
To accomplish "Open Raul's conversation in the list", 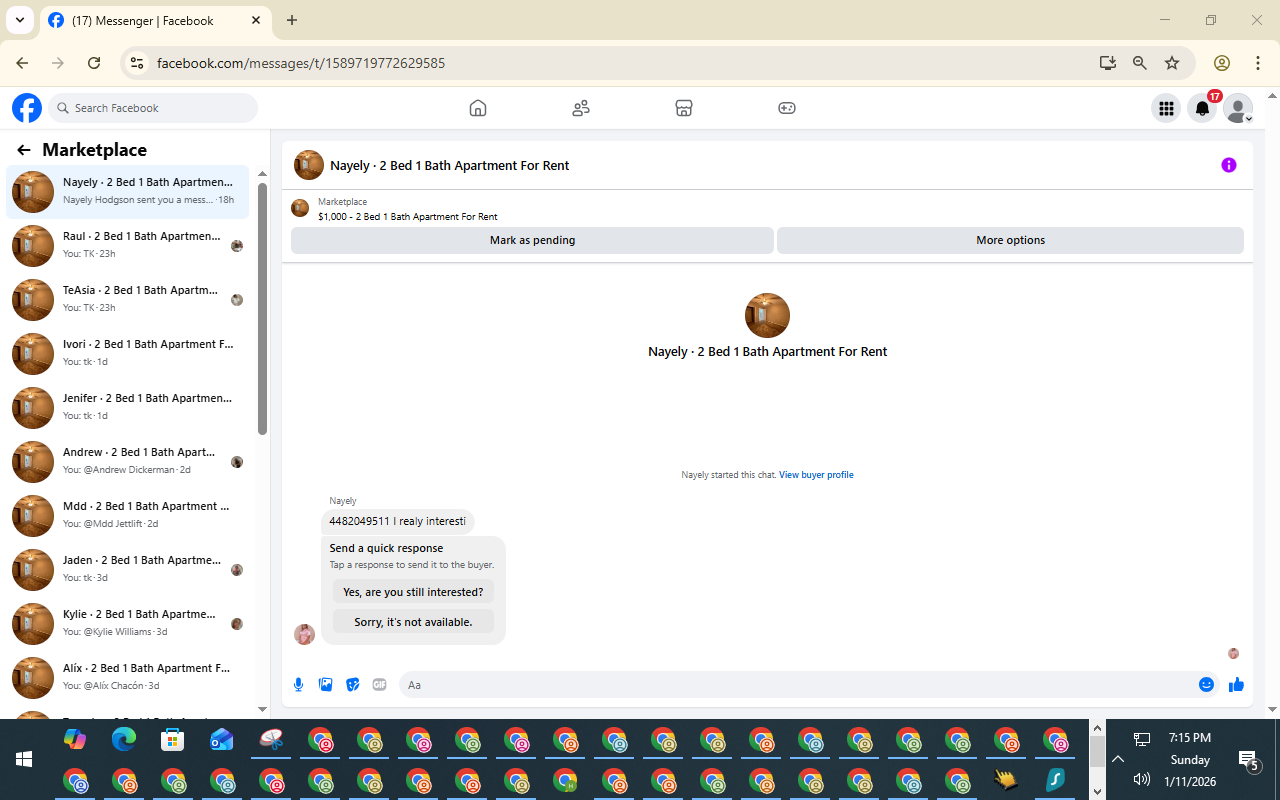I will coord(128,246).
